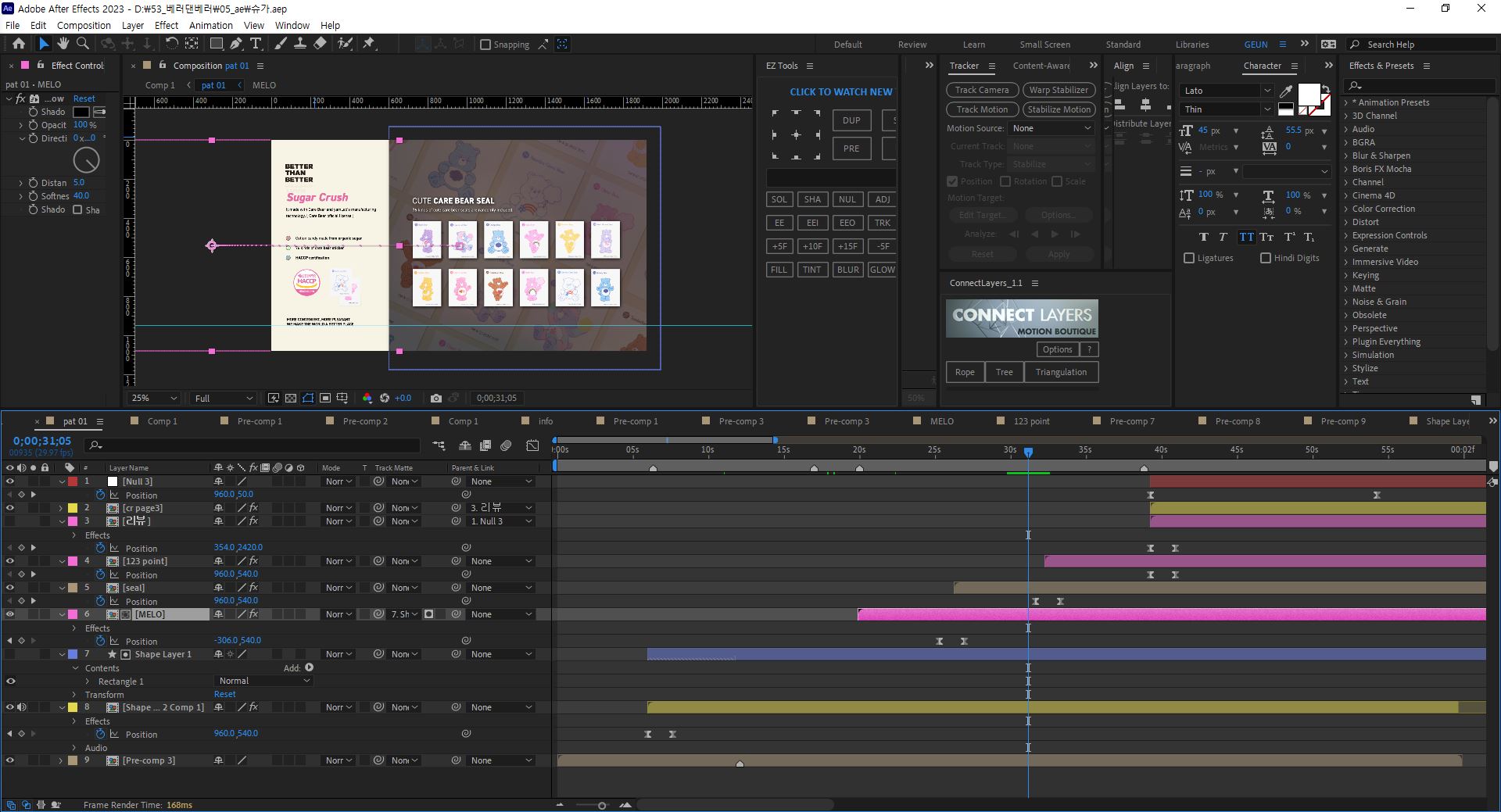Open the viewer magnification 25% dropdown
The image size is (1501, 812).
tap(154, 398)
